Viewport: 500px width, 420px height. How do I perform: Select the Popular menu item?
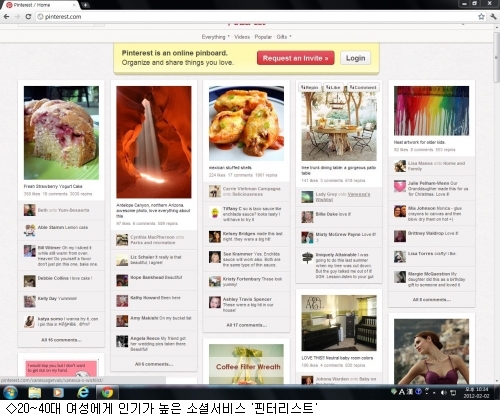(x=263, y=37)
